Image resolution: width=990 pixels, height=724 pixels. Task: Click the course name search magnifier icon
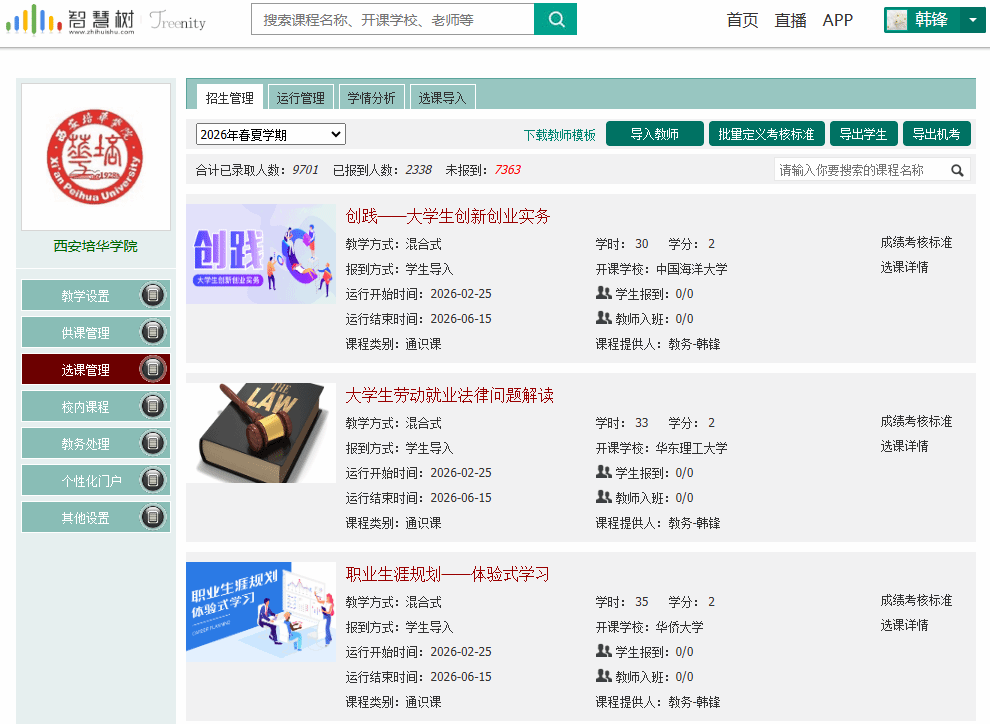tap(957, 170)
